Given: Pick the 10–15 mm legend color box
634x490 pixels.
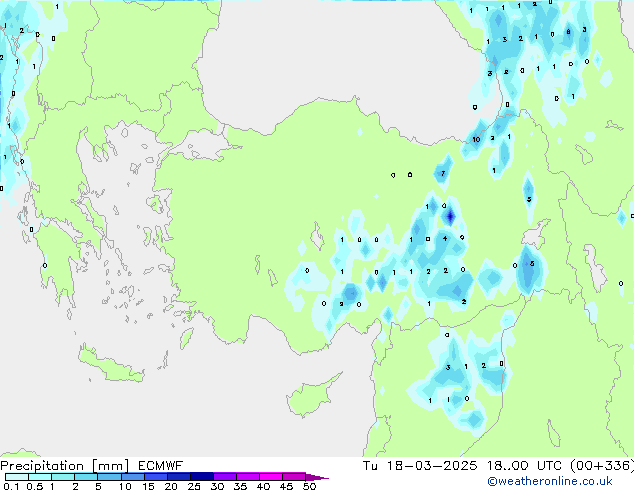Looking at the screenshot, I should 132,477.
